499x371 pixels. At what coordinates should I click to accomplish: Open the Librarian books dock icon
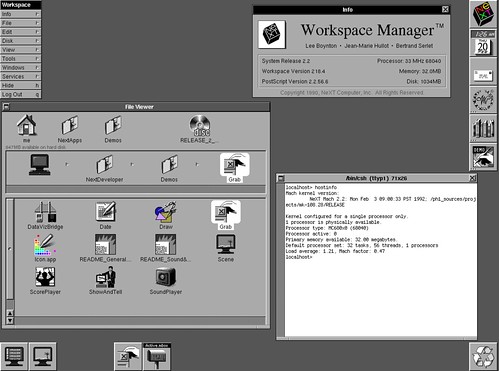[x=483, y=128]
